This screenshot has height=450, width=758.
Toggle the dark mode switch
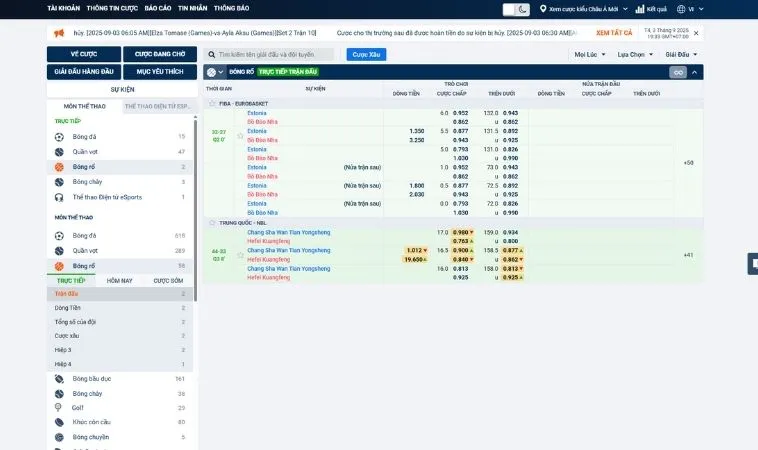pyautogui.click(x=517, y=9)
